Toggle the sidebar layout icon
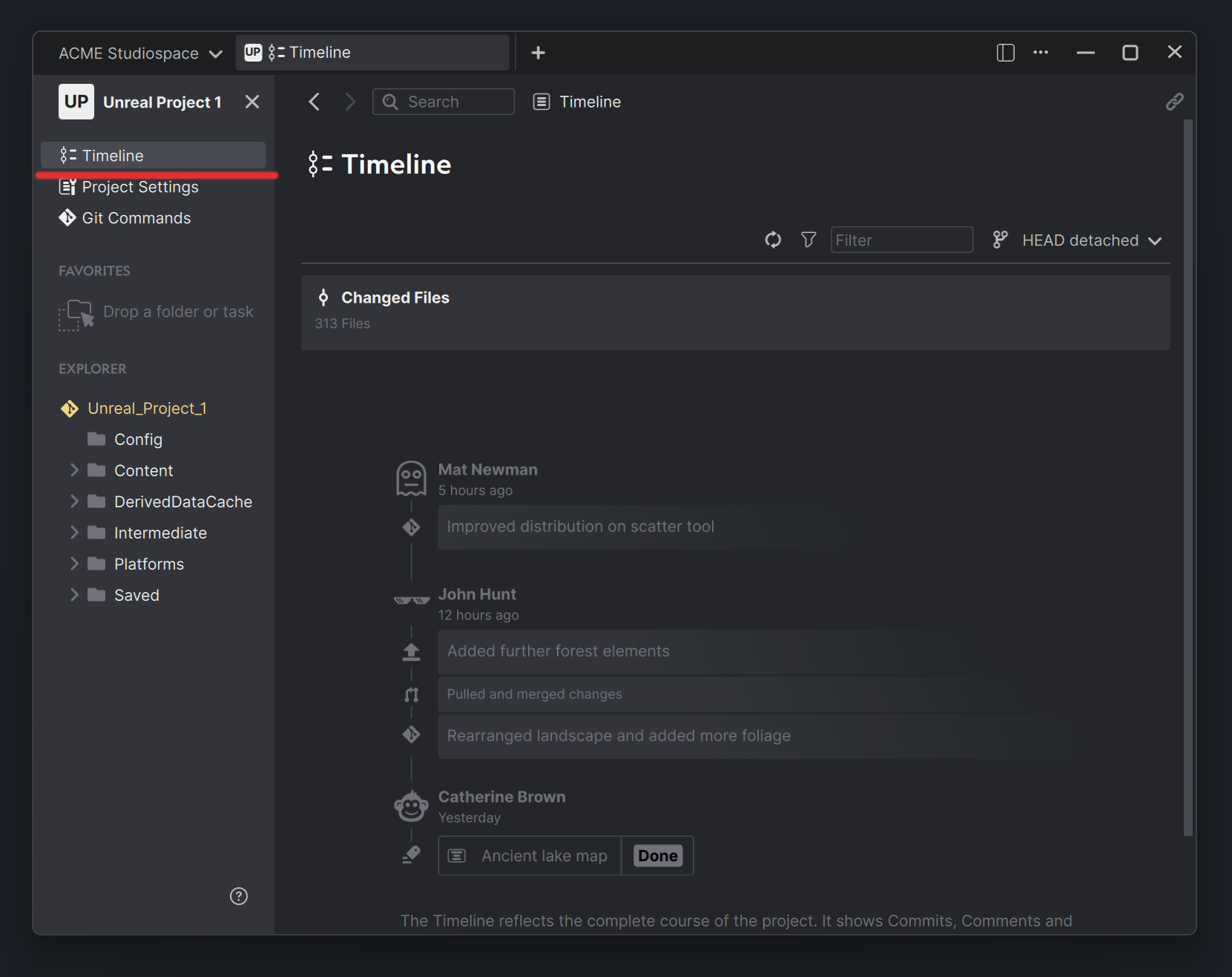Image resolution: width=1232 pixels, height=977 pixels. [1004, 52]
